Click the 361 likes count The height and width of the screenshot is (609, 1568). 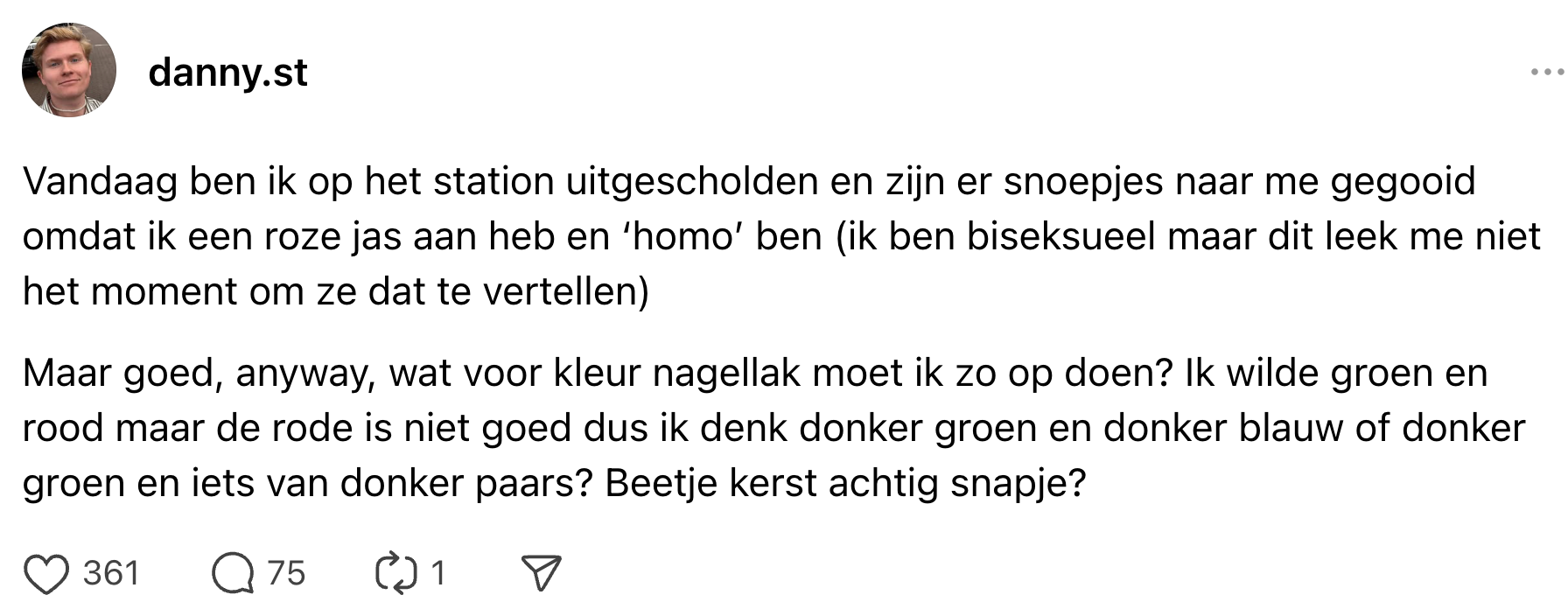point(111,574)
